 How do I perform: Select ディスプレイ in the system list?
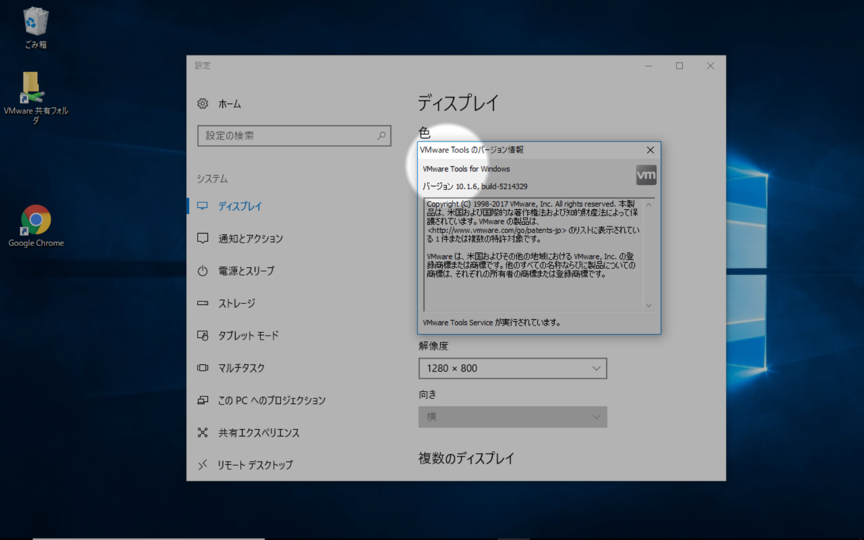(x=240, y=206)
